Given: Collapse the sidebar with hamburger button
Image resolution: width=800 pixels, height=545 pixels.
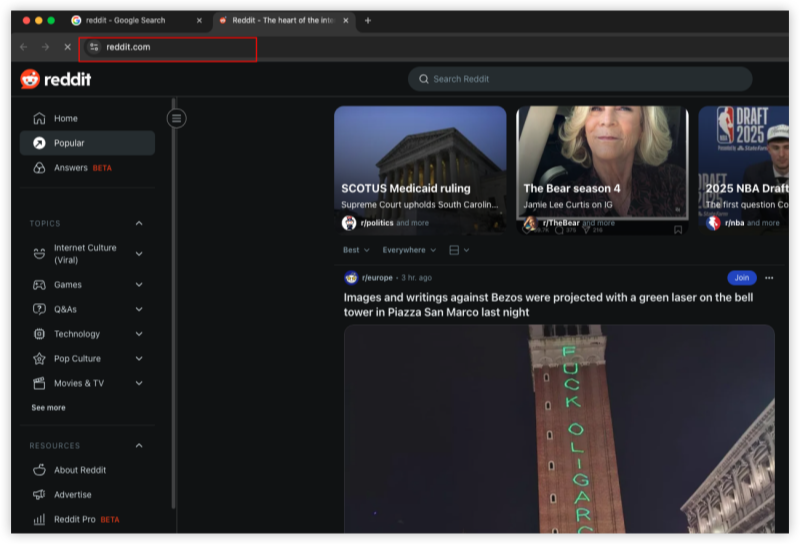Looking at the screenshot, I should pyautogui.click(x=177, y=119).
